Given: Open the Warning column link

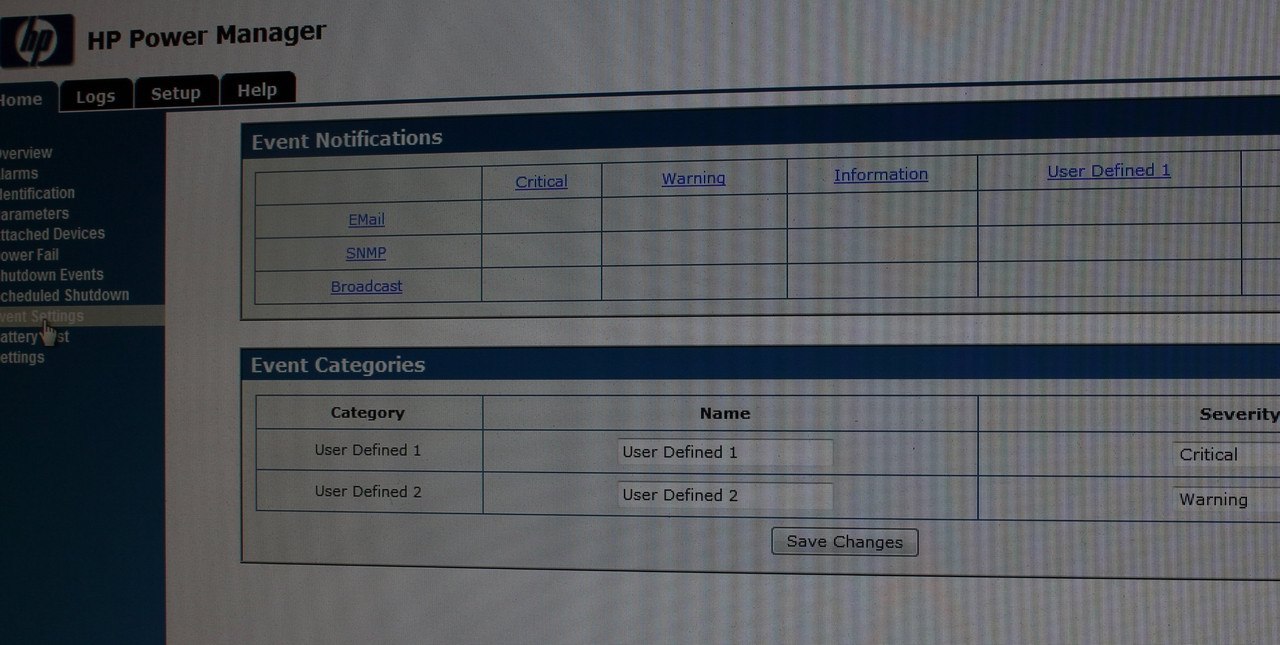Looking at the screenshot, I should 693,178.
